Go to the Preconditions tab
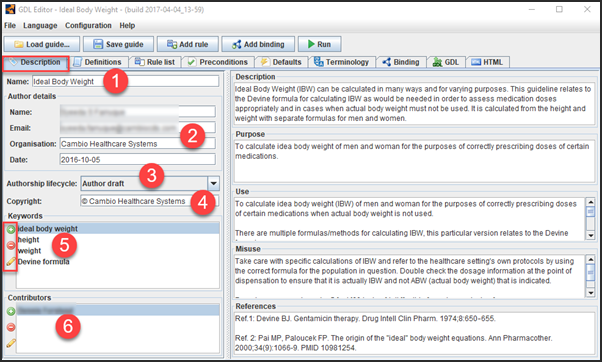Screen dimensions: 602x362 218,62
